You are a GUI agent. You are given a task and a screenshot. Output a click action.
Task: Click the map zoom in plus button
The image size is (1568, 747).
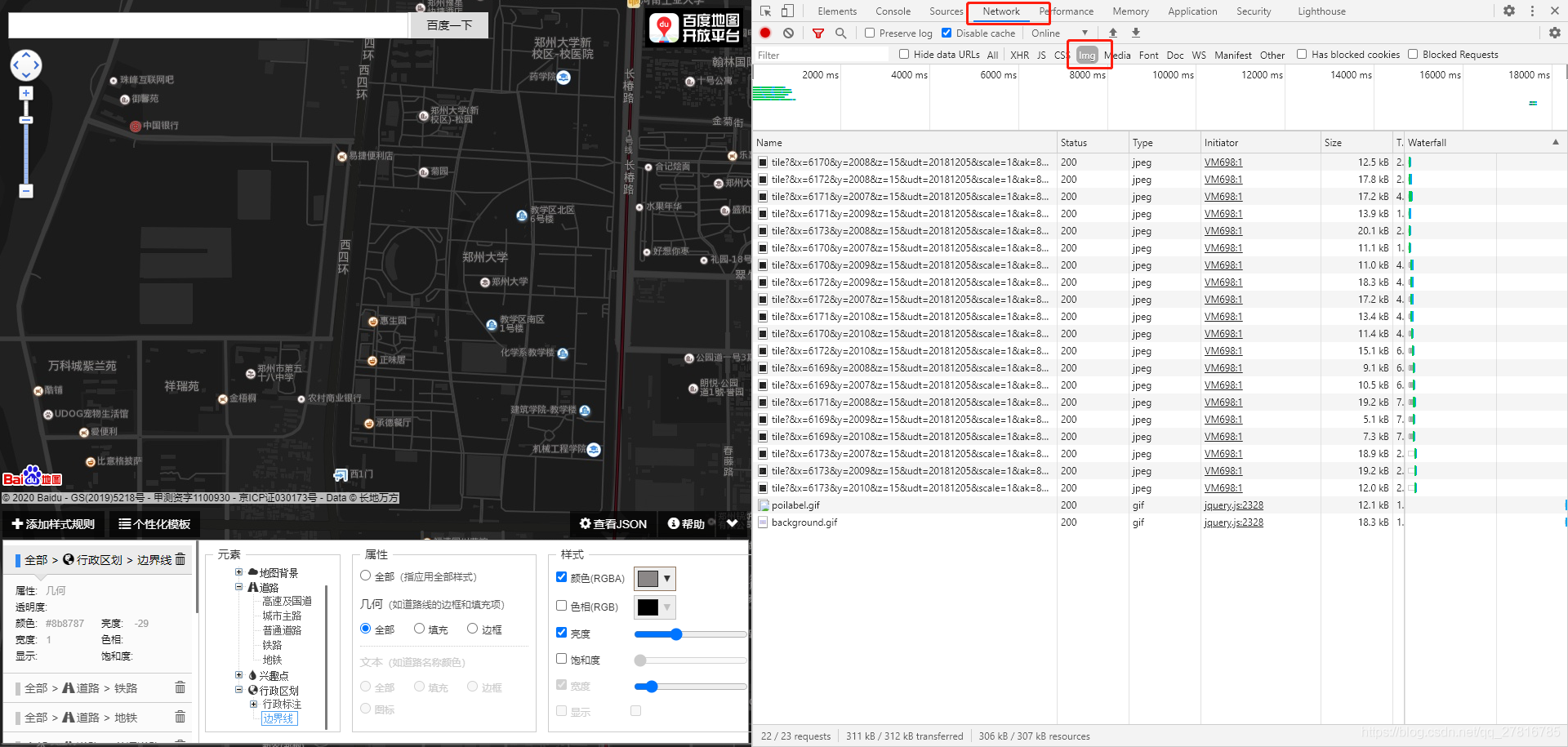point(26,93)
